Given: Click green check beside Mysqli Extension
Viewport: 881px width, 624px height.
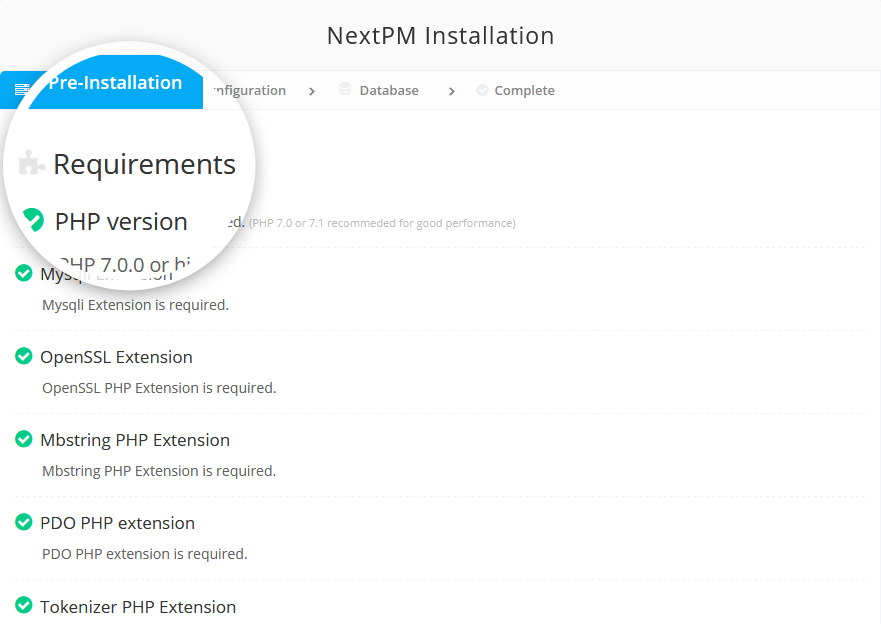Looking at the screenshot, I should click(24, 273).
